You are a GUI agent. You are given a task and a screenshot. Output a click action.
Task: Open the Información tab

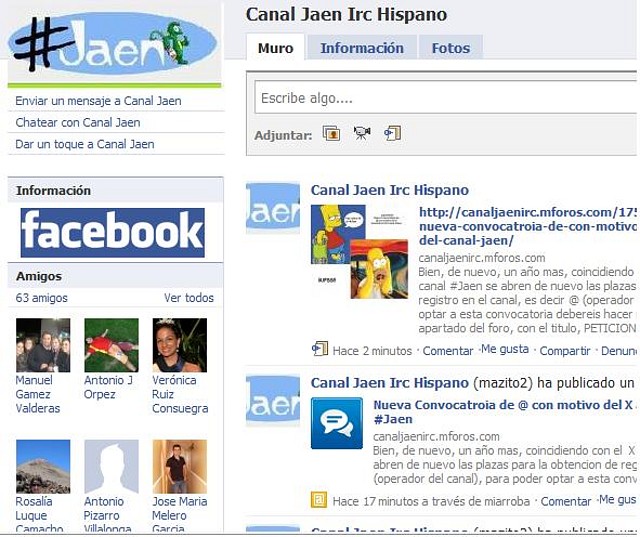tap(362, 48)
